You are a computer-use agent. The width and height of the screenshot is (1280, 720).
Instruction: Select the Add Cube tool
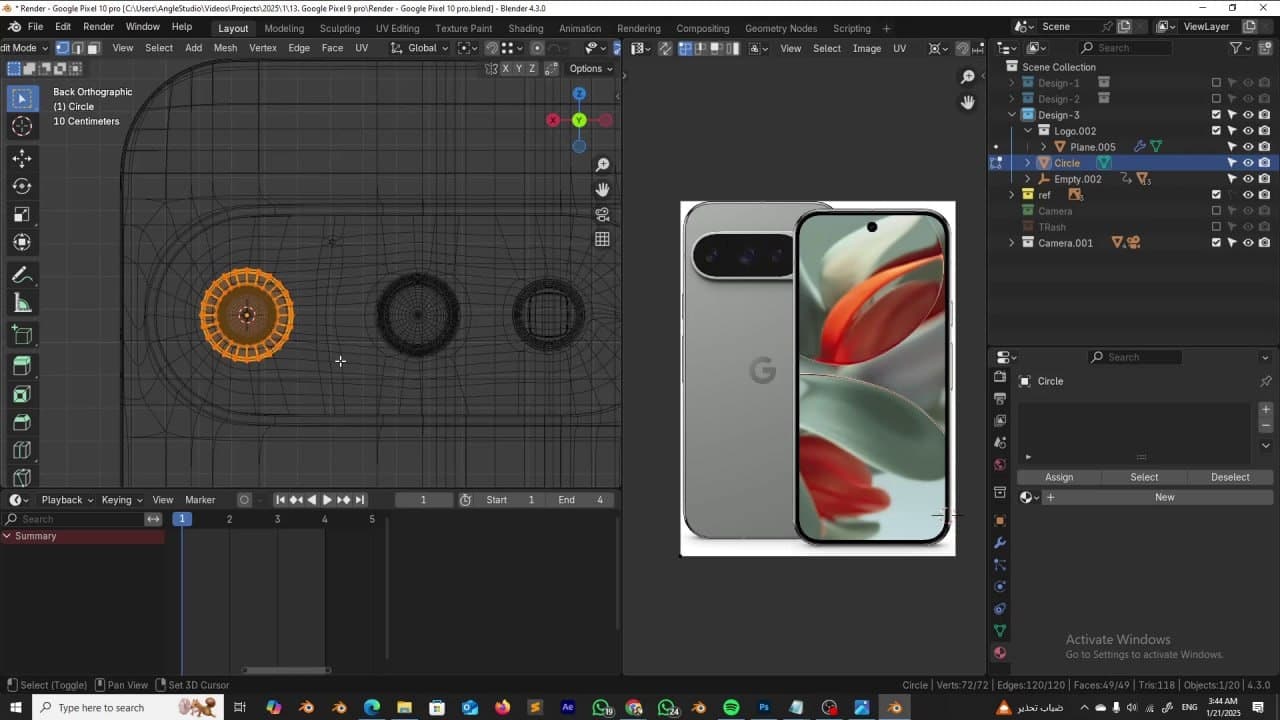[x=22, y=335]
